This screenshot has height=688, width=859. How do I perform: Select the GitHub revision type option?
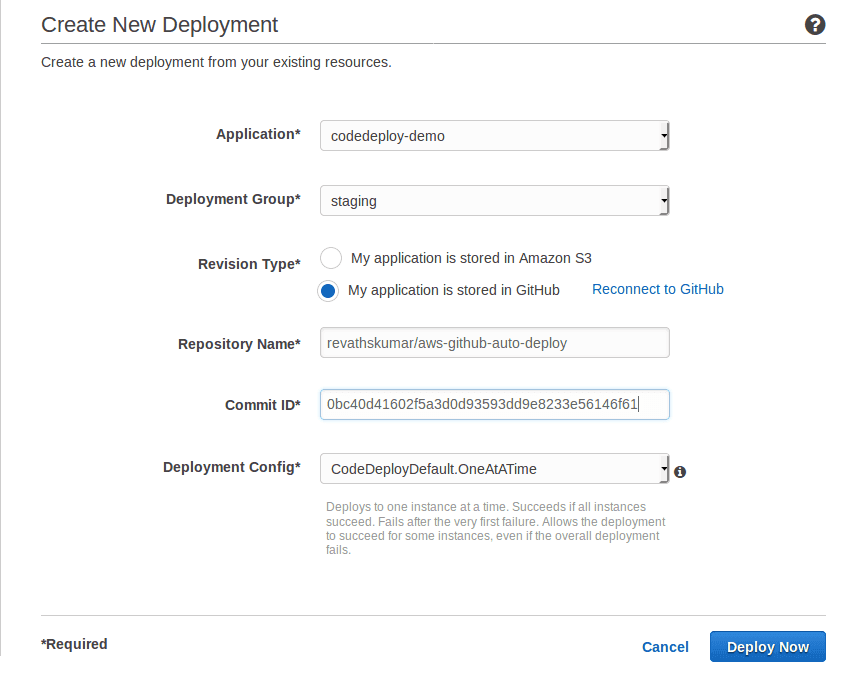coord(330,290)
